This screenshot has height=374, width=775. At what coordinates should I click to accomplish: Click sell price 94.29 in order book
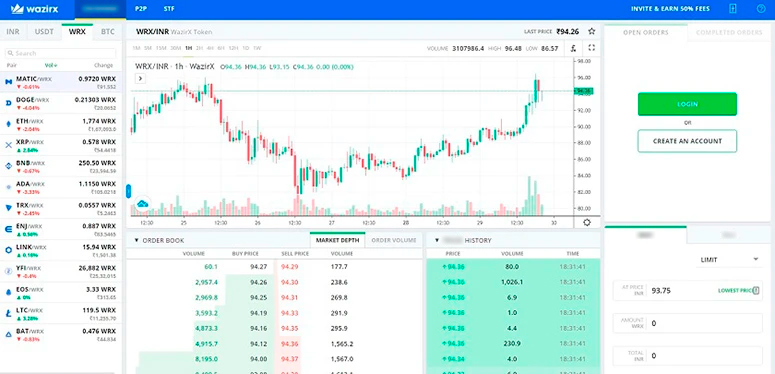click(289, 267)
